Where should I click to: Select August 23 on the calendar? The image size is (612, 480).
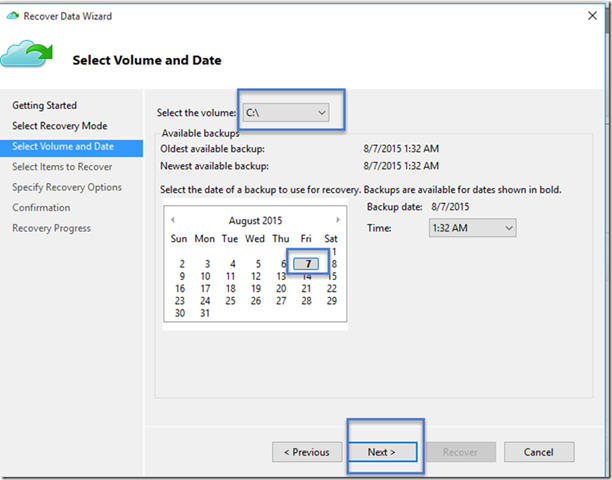coord(180,300)
